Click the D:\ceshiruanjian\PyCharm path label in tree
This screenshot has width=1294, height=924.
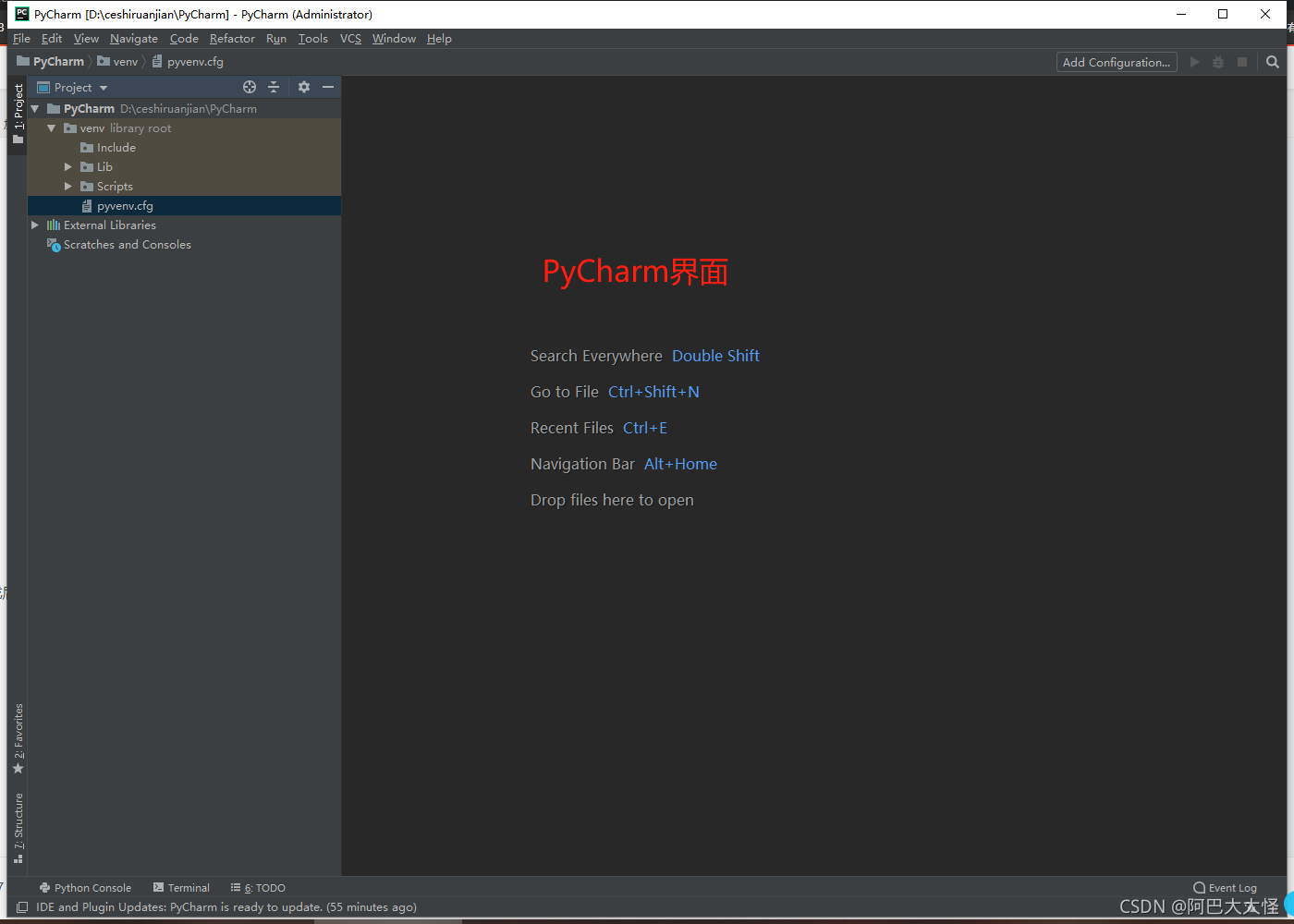point(189,109)
